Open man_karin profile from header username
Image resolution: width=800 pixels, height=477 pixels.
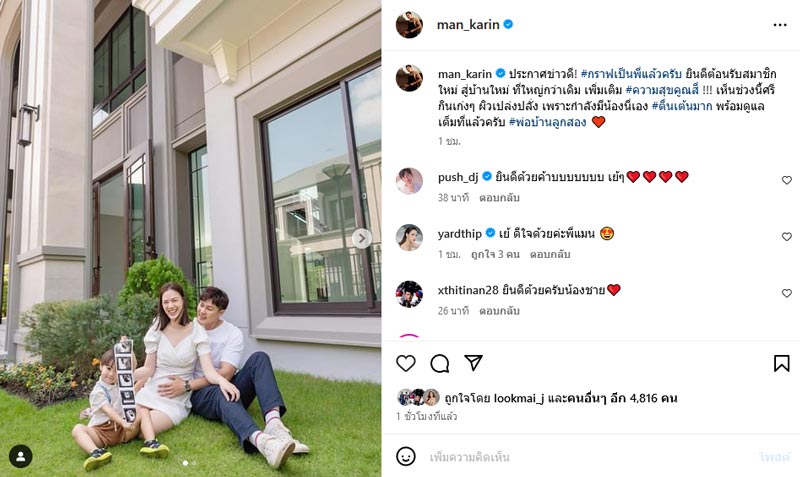pyautogui.click(x=468, y=24)
